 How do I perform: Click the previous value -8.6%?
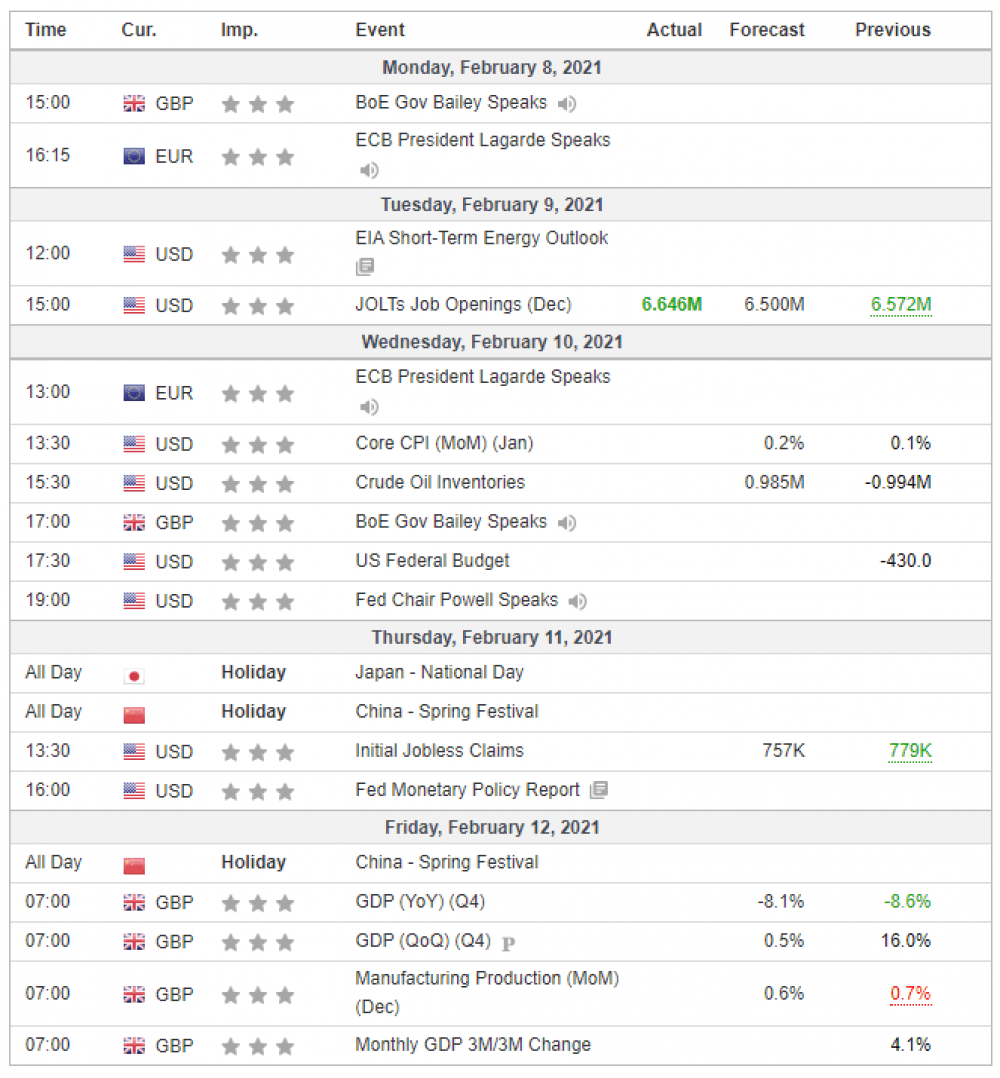click(907, 901)
